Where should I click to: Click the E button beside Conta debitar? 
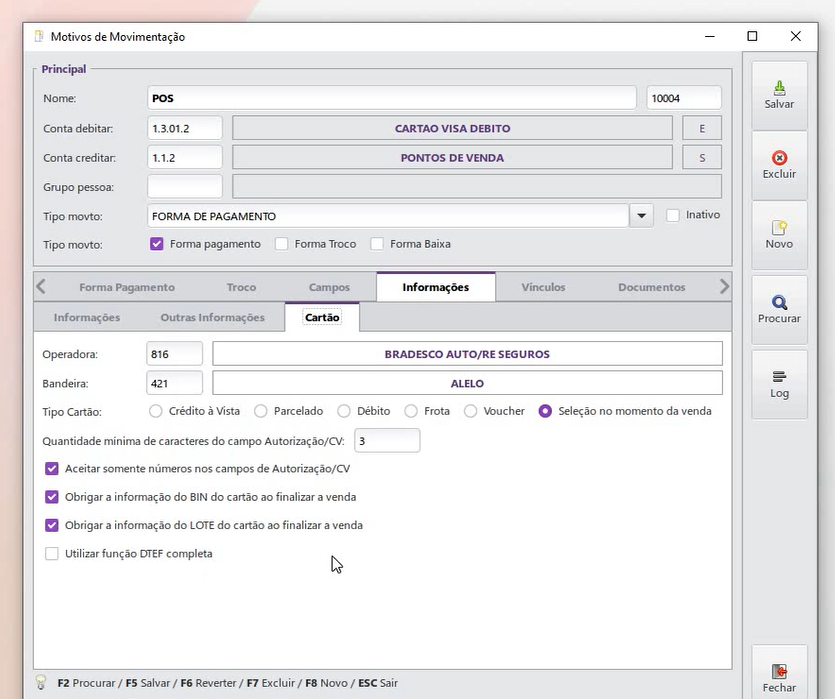pyautogui.click(x=702, y=128)
